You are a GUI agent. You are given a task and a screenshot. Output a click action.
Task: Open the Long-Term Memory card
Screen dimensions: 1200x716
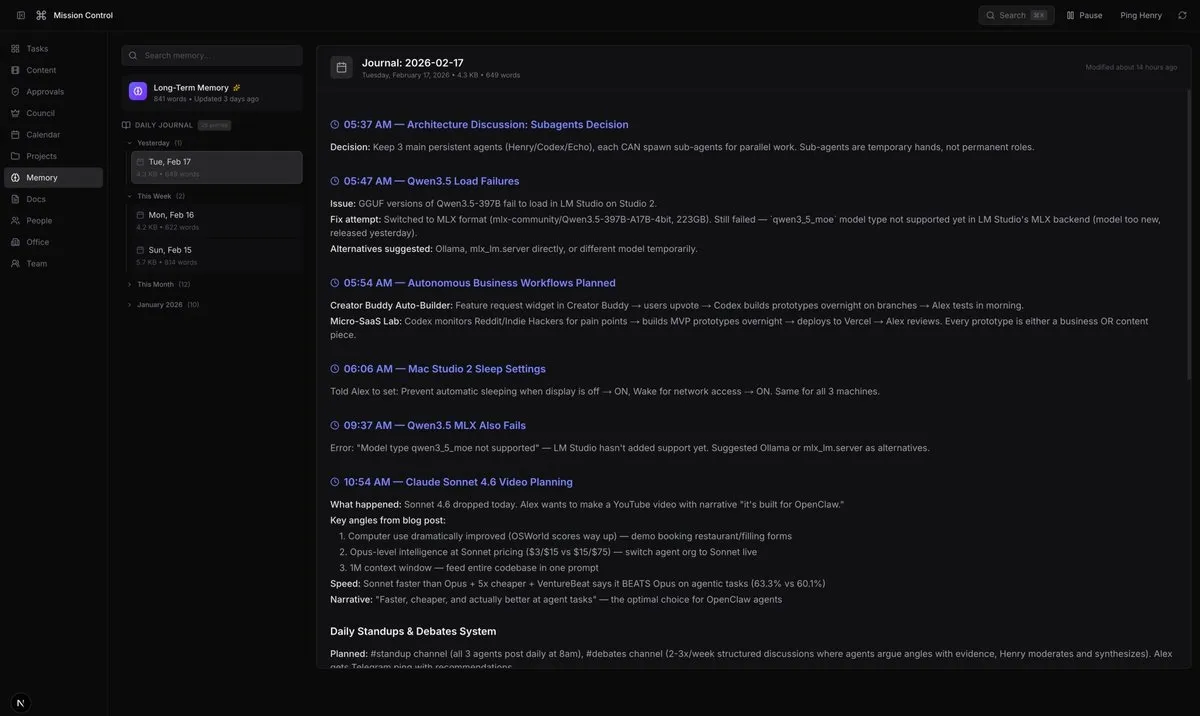(212, 92)
